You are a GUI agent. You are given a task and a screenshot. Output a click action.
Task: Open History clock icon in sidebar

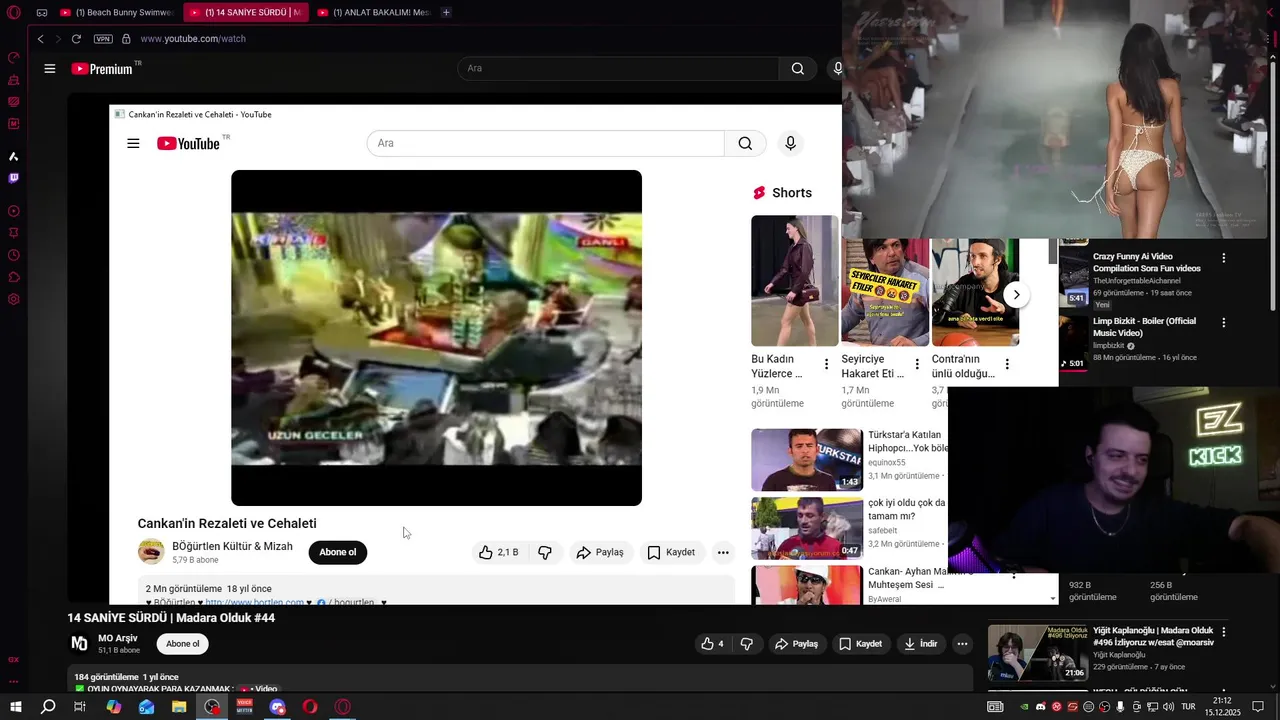(13, 255)
